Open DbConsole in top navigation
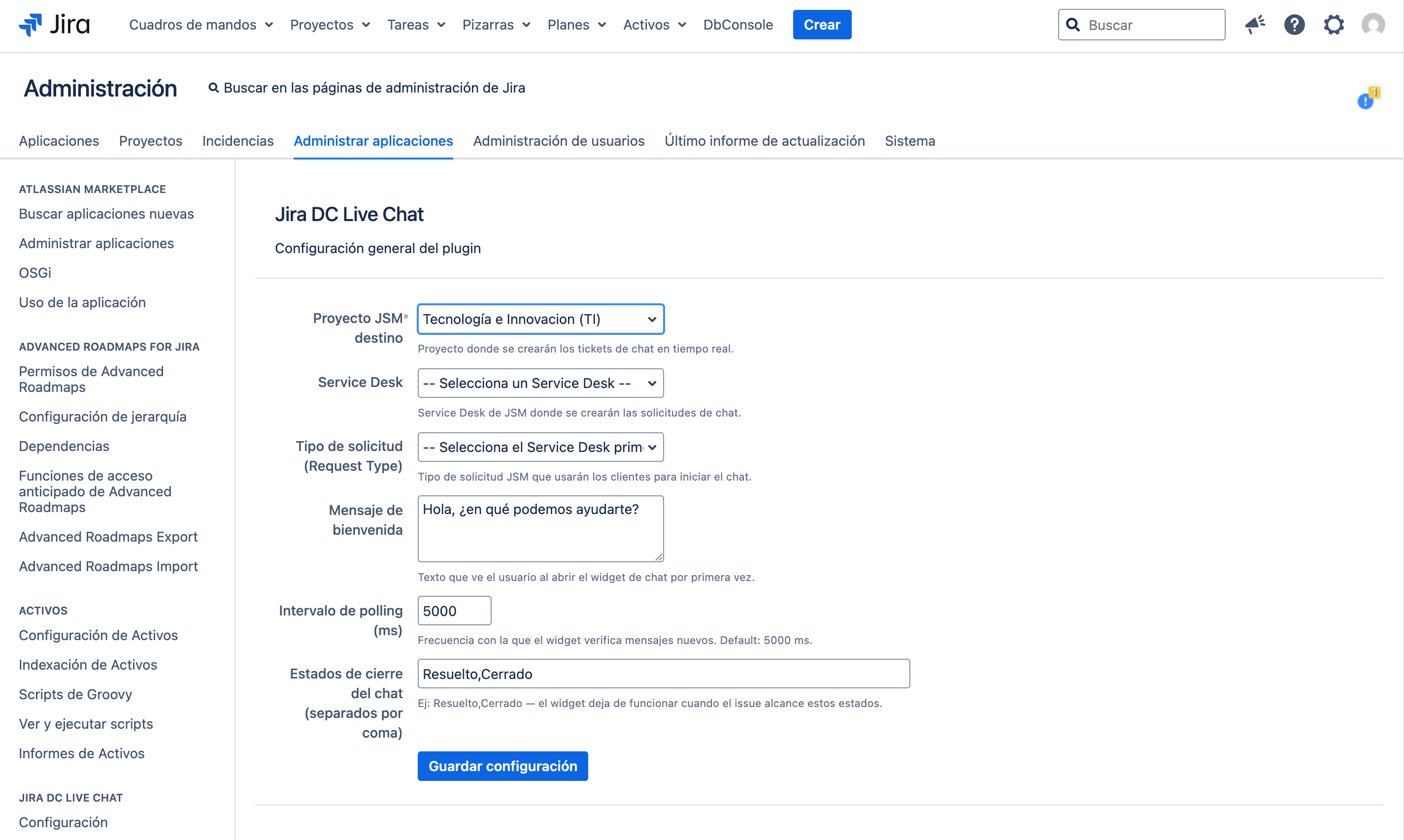 click(x=738, y=24)
